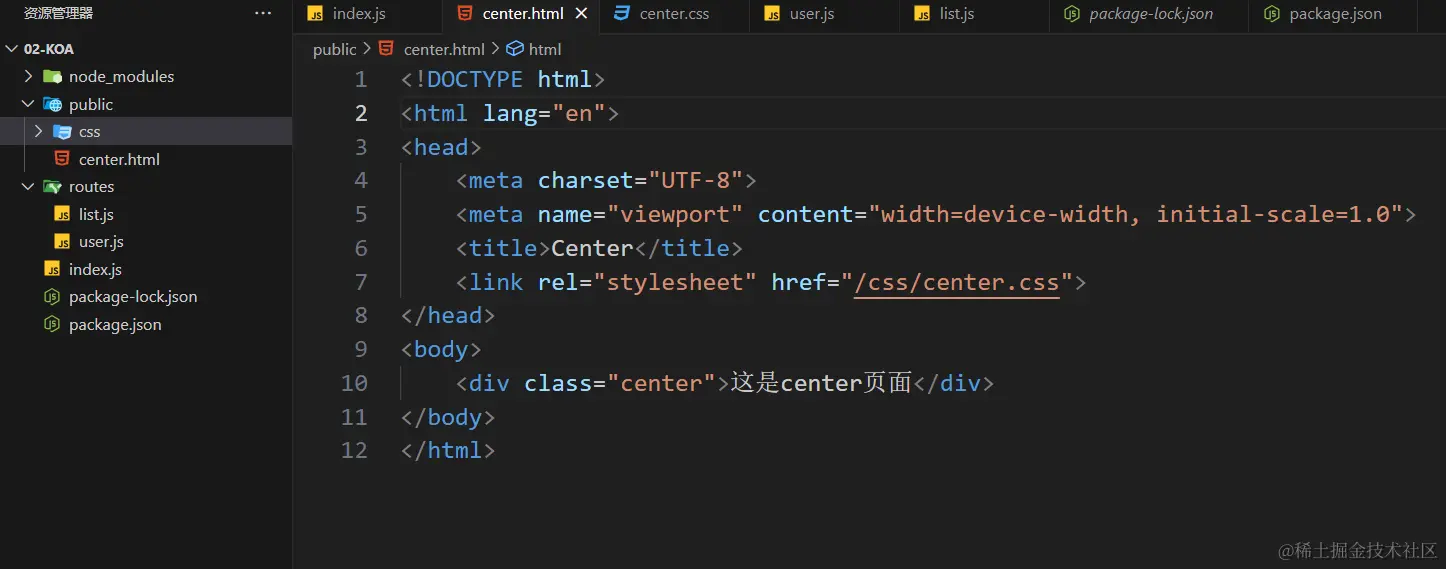Click the symbol cube icon in breadcrumb

pyautogui.click(x=515, y=48)
